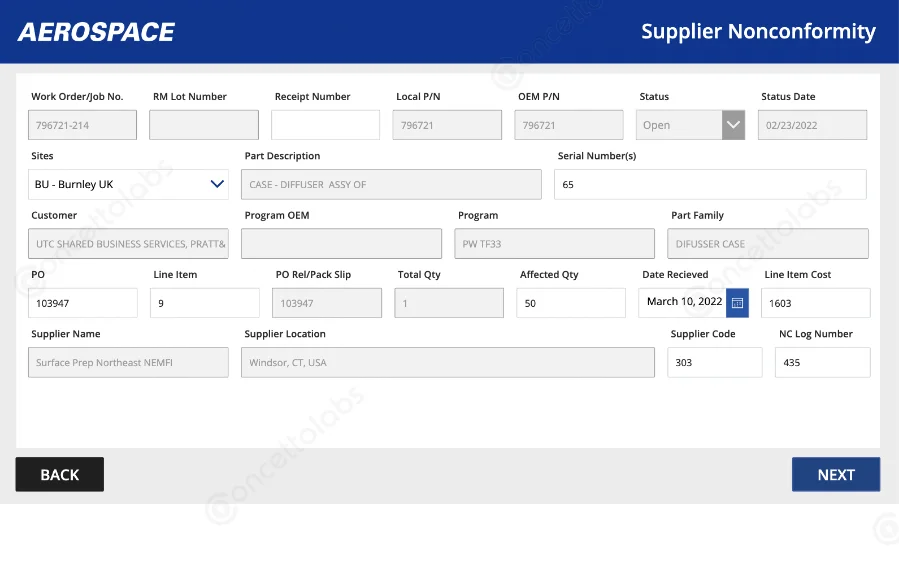Click the AEROSPACE logo in header
Screen dimensions: 899x563
(x=96, y=32)
